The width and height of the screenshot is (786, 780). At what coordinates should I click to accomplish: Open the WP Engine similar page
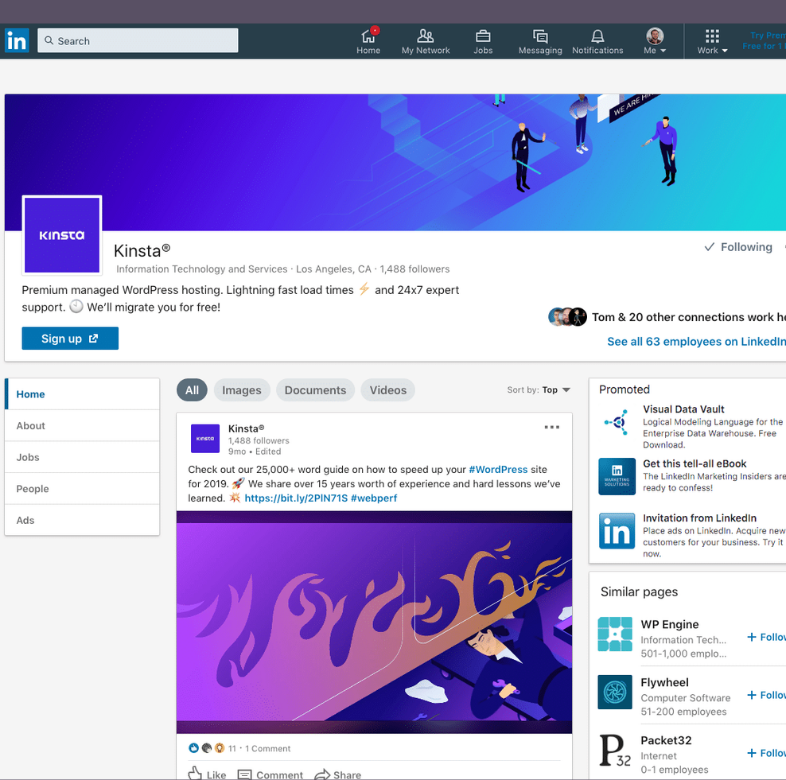pos(669,624)
